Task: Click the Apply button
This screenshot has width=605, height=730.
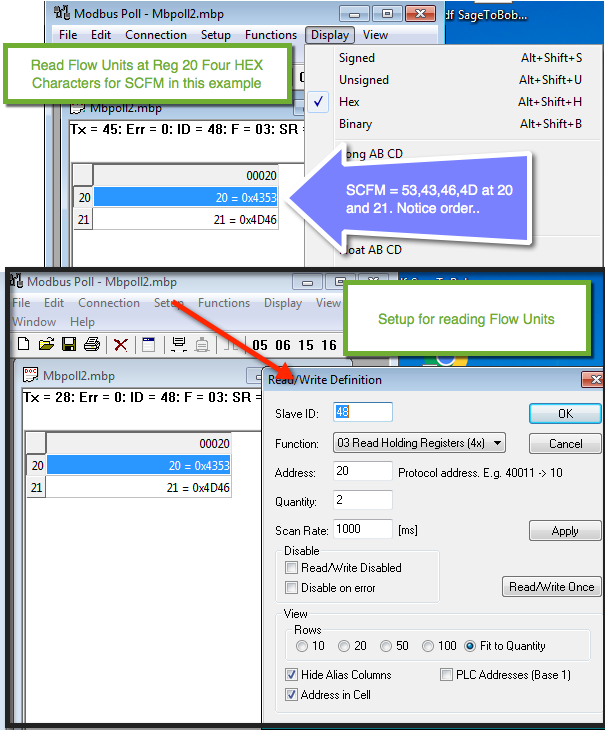Action: tap(565, 531)
